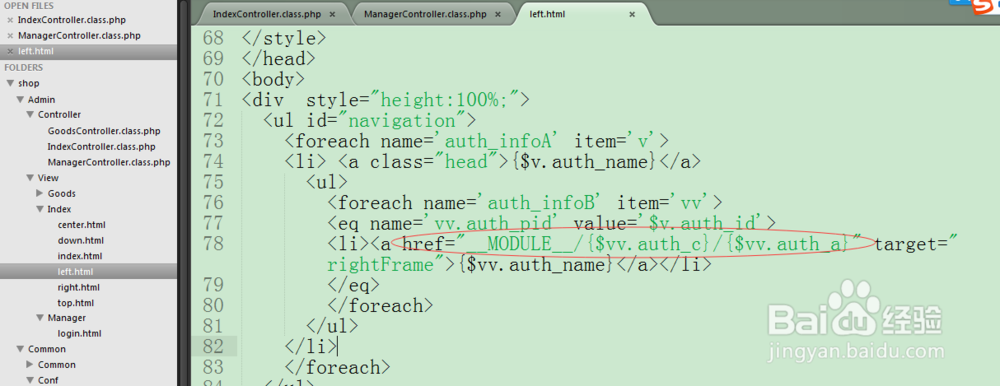Click the foreach auth_infoB code line
Viewport: 1000px width, 386px height.
pyautogui.click(x=524, y=203)
